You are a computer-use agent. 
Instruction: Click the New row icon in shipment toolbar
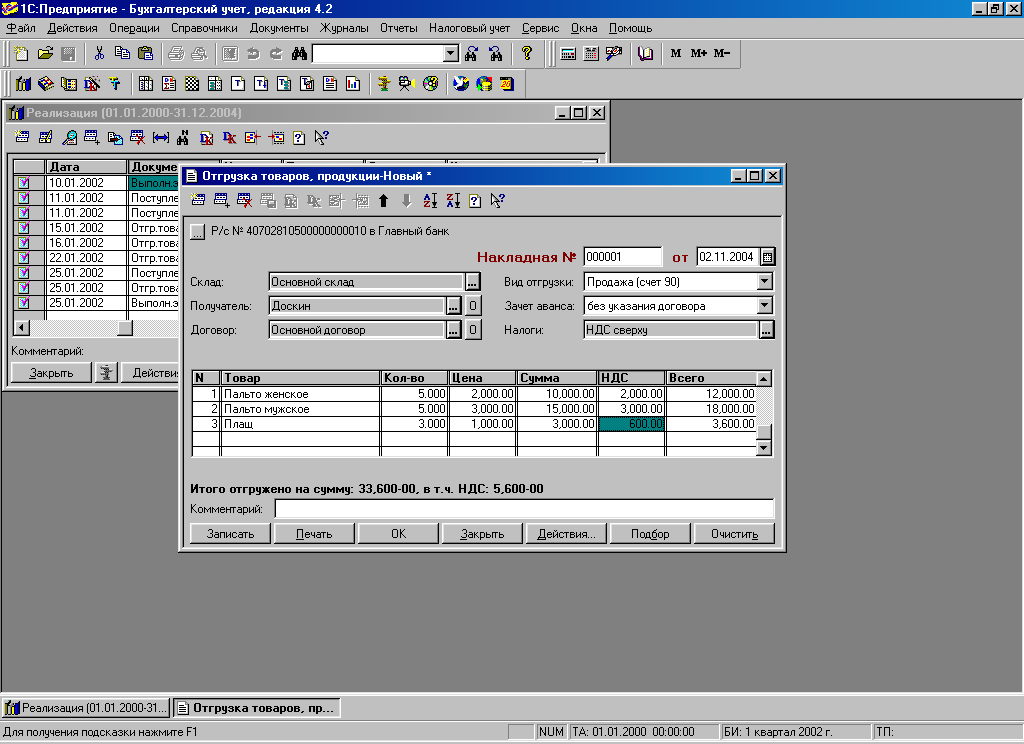(x=198, y=201)
